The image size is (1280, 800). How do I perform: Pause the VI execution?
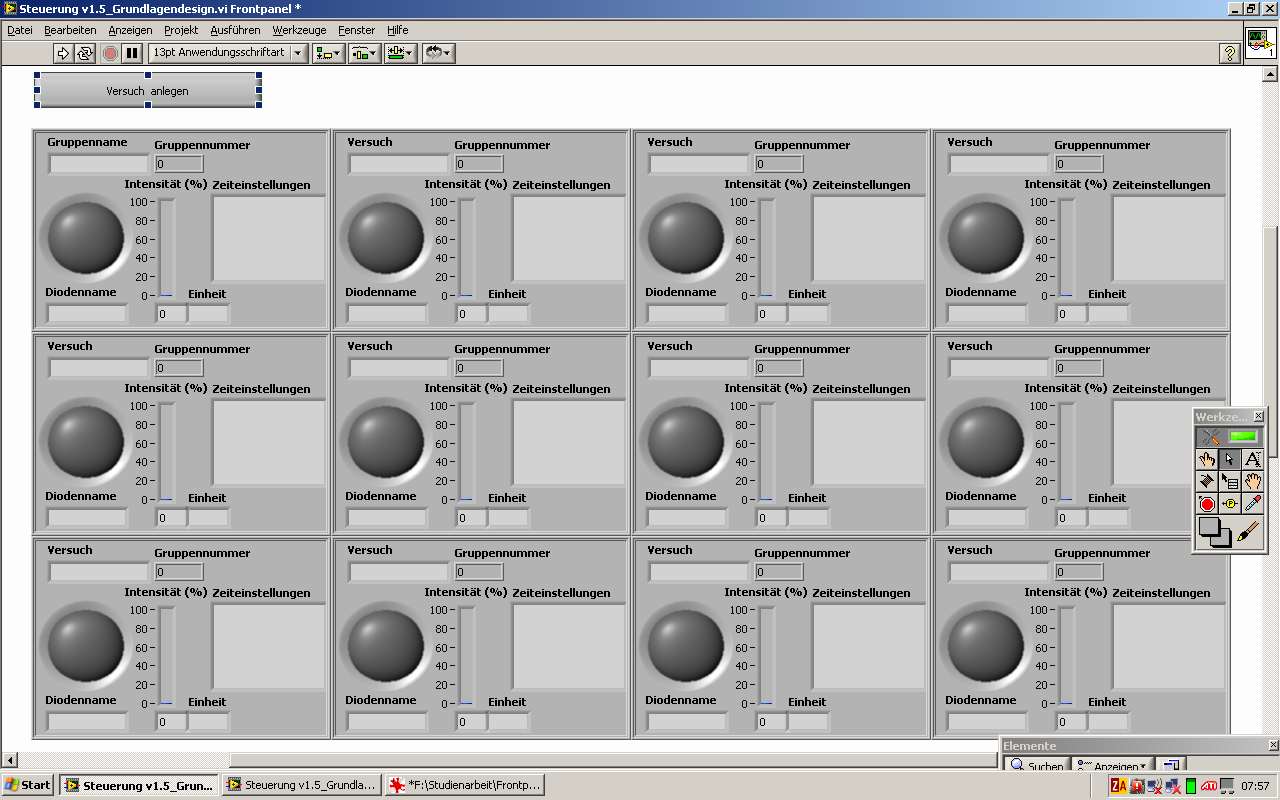(x=132, y=53)
